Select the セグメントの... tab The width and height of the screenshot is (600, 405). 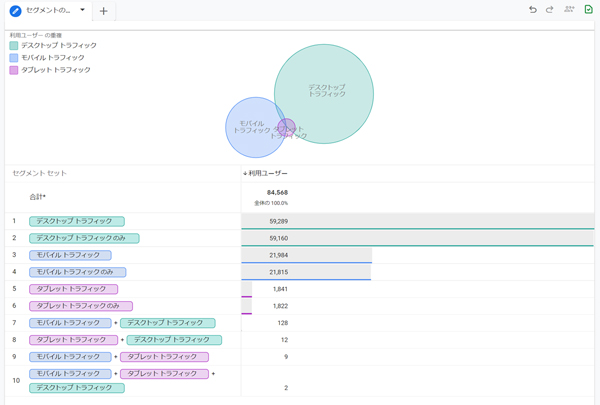tap(48, 11)
